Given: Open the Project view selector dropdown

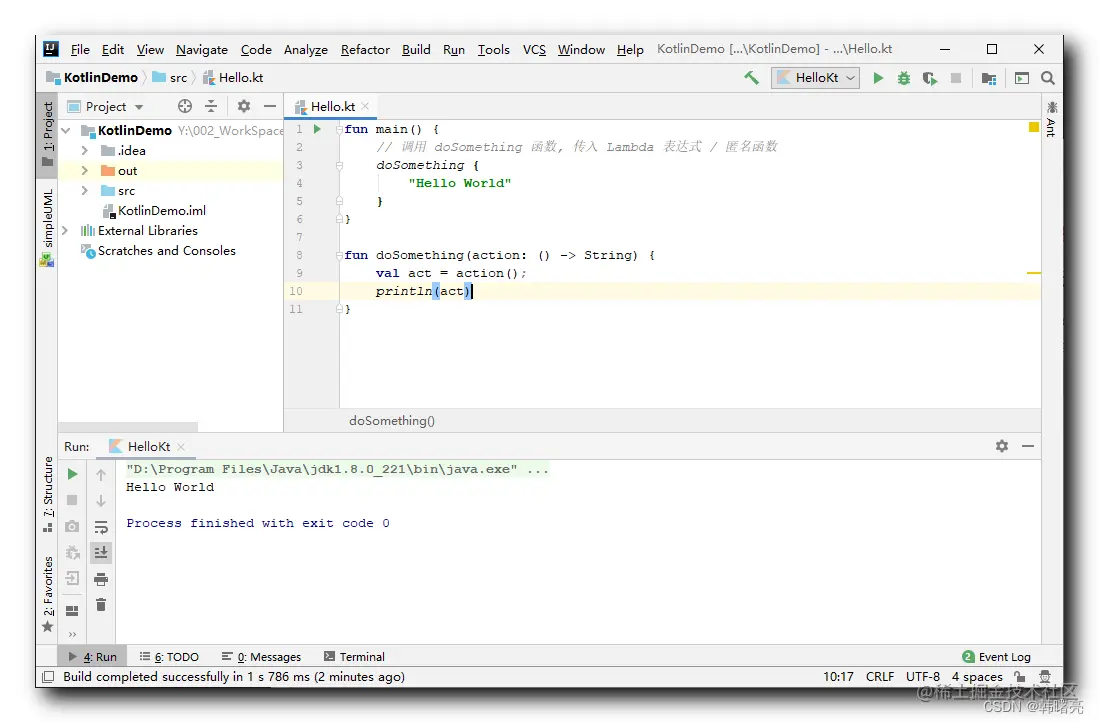Looking at the screenshot, I should coord(106,106).
